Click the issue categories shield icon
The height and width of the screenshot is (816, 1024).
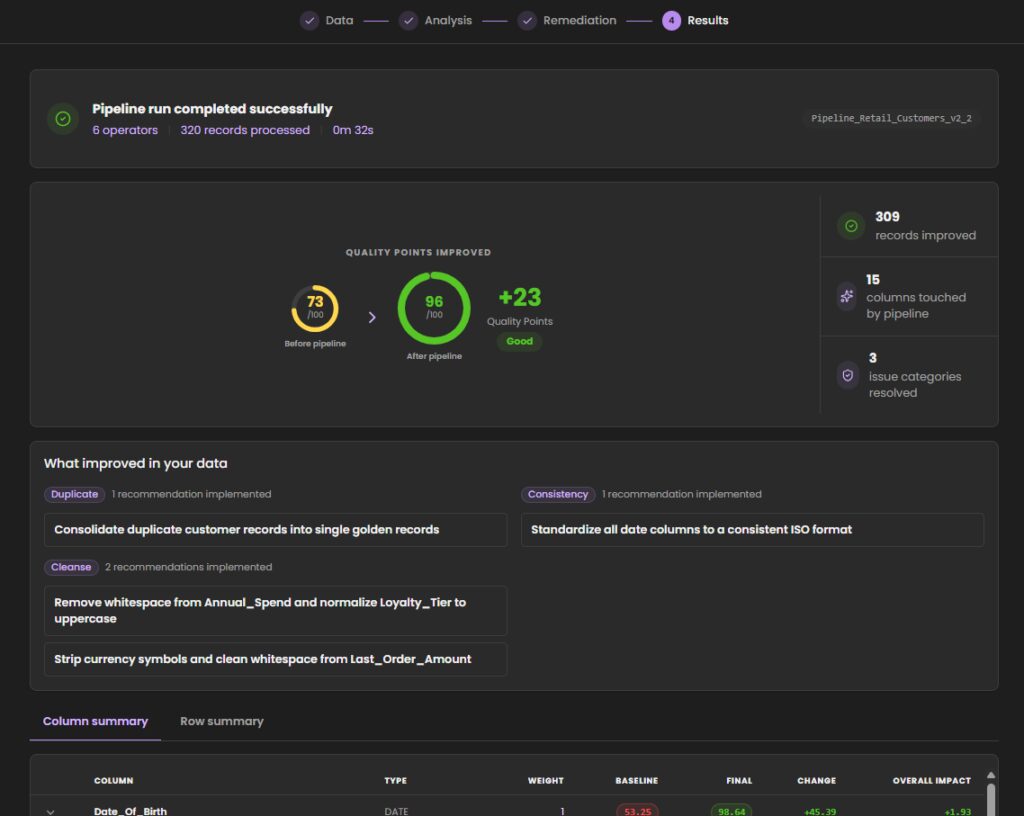(848, 375)
